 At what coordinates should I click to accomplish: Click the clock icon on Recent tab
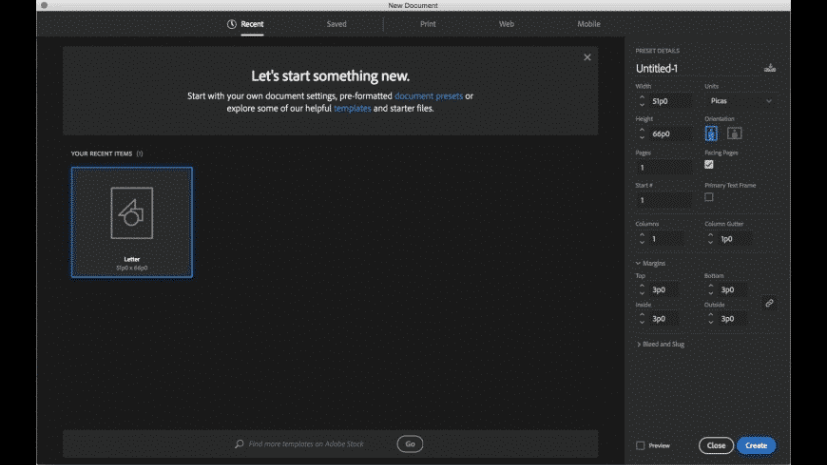(232, 24)
